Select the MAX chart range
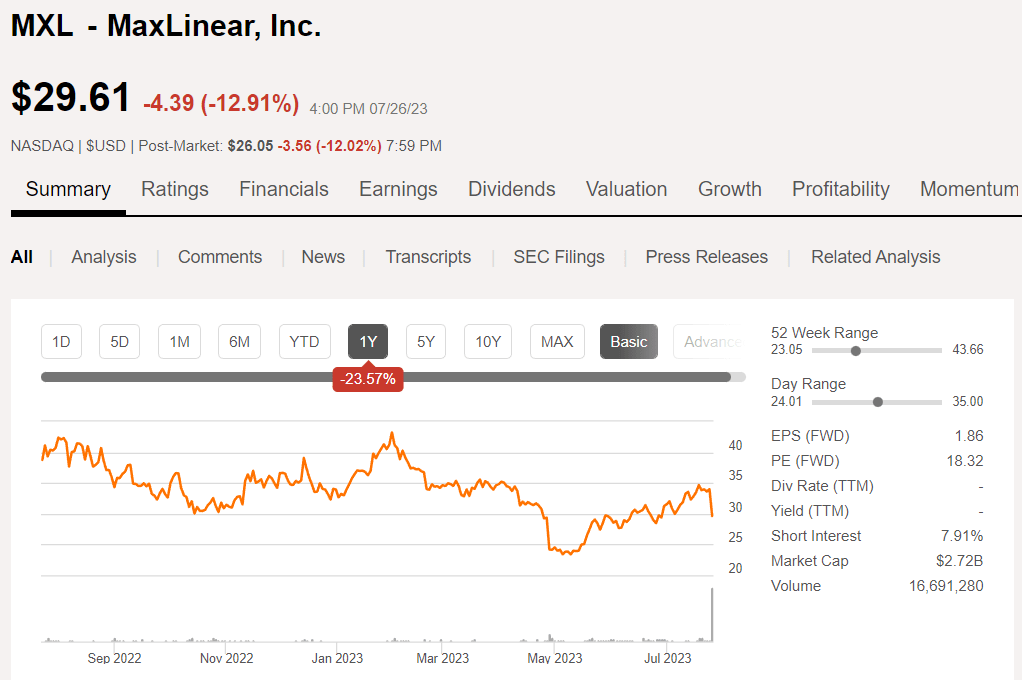Viewport: 1022px width, 680px height. click(x=557, y=341)
